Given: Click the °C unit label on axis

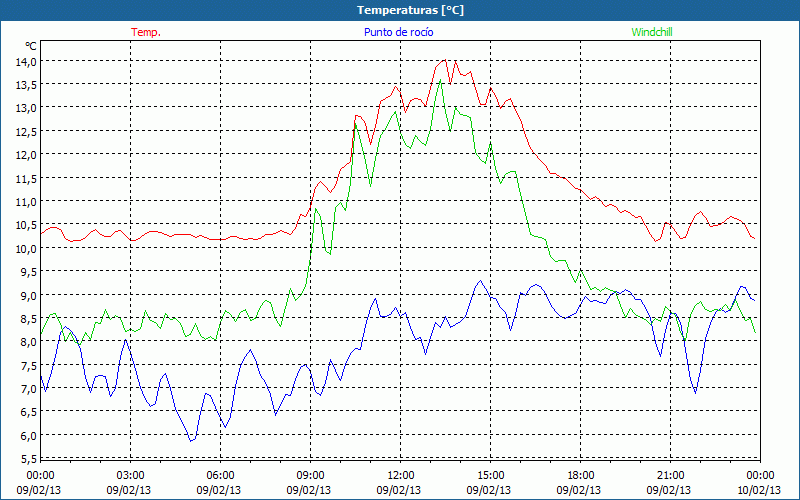Looking at the screenshot, I should (x=31, y=46).
